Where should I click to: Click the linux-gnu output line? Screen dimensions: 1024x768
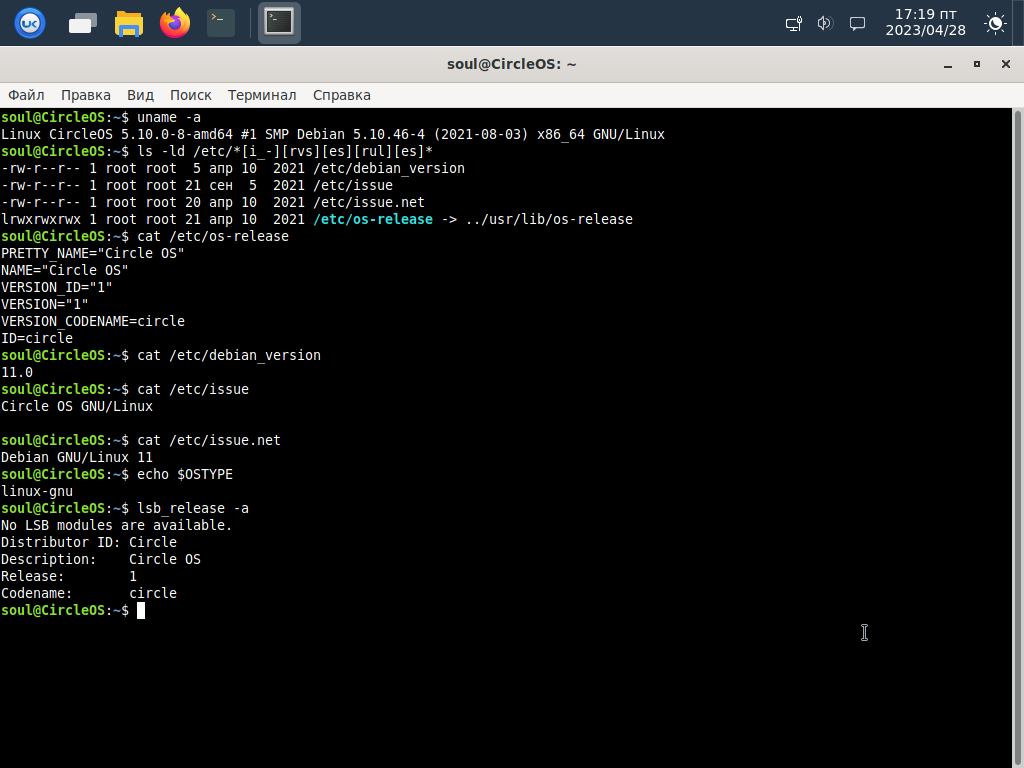[x=37, y=491]
